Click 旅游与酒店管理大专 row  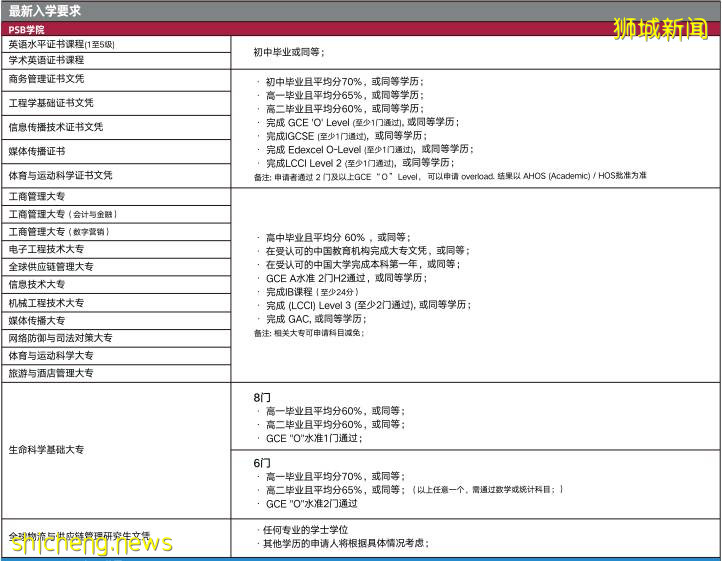click(116, 373)
